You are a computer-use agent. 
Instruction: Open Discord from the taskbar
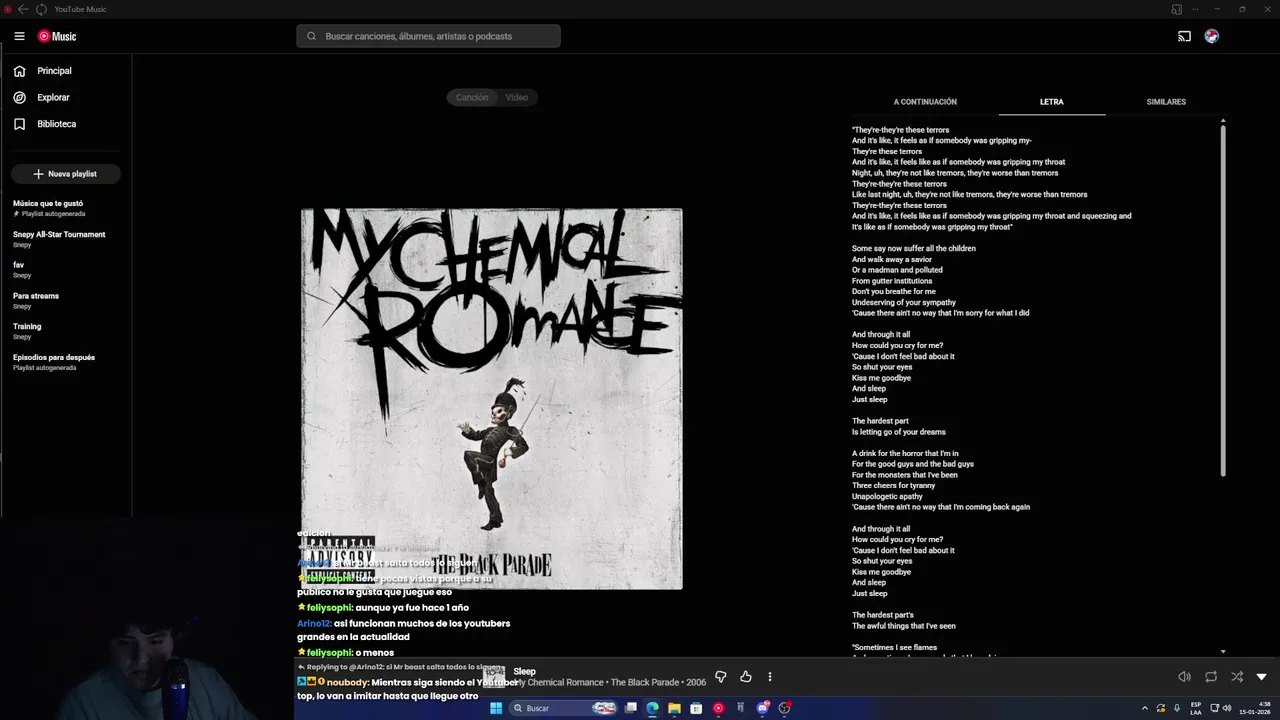[x=762, y=708]
